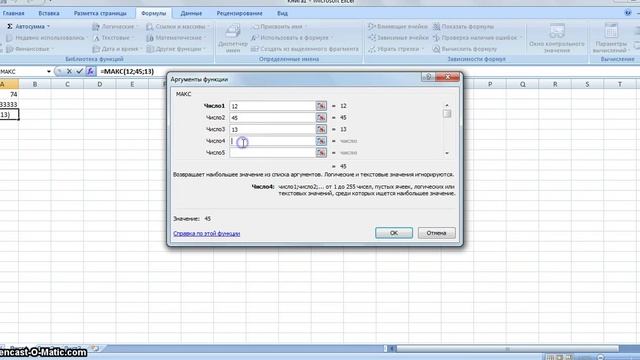Open the Недавно использовались functions list
The width and height of the screenshot is (640, 360).
pyautogui.click(x=46, y=38)
